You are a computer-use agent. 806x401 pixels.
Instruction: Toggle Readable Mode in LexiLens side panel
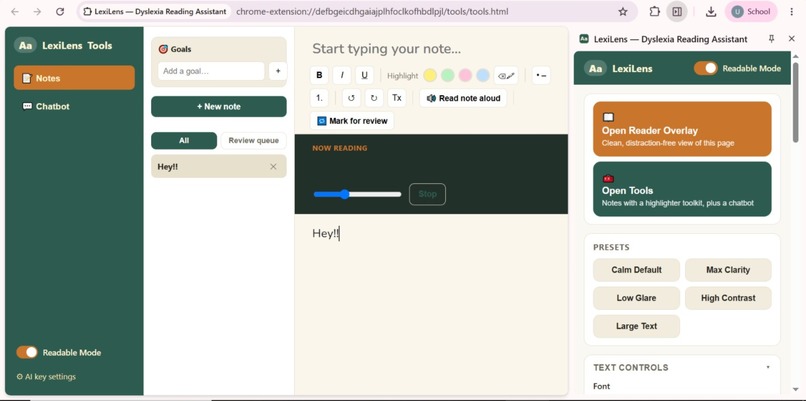coord(705,68)
